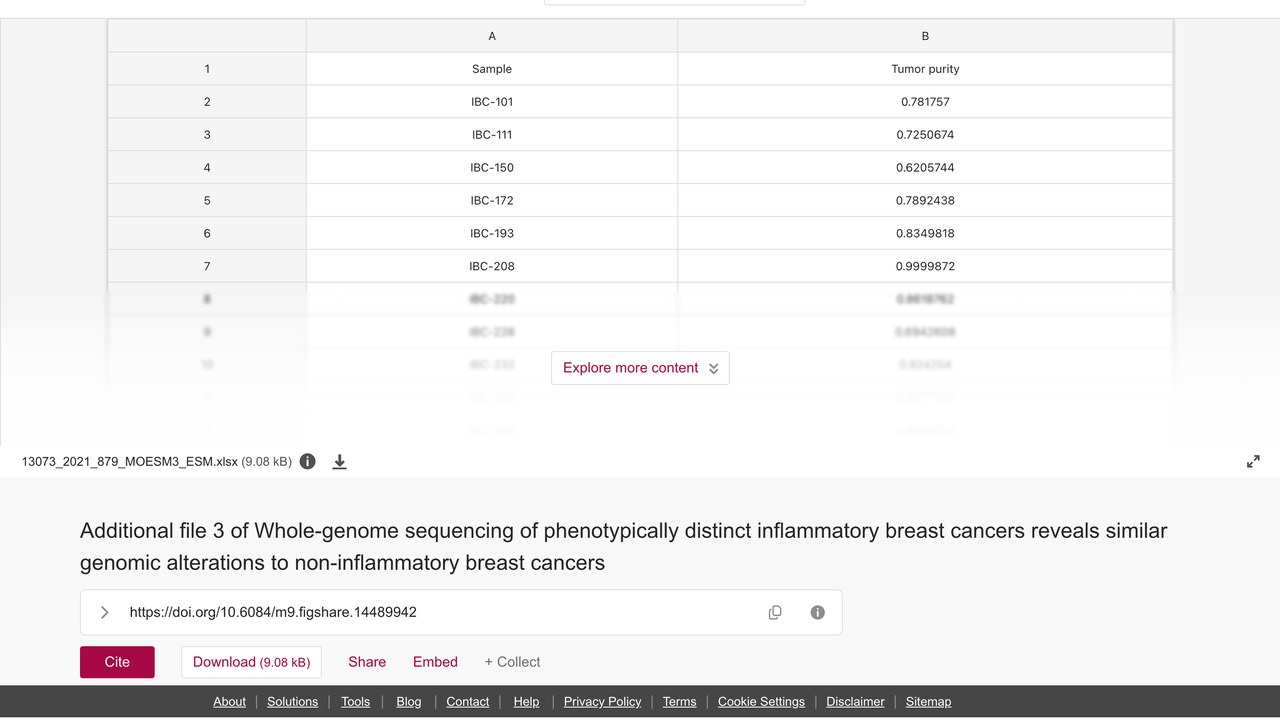The width and height of the screenshot is (1280, 720).
Task: Copy the DOI link to clipboard
Action: [775, 612]
